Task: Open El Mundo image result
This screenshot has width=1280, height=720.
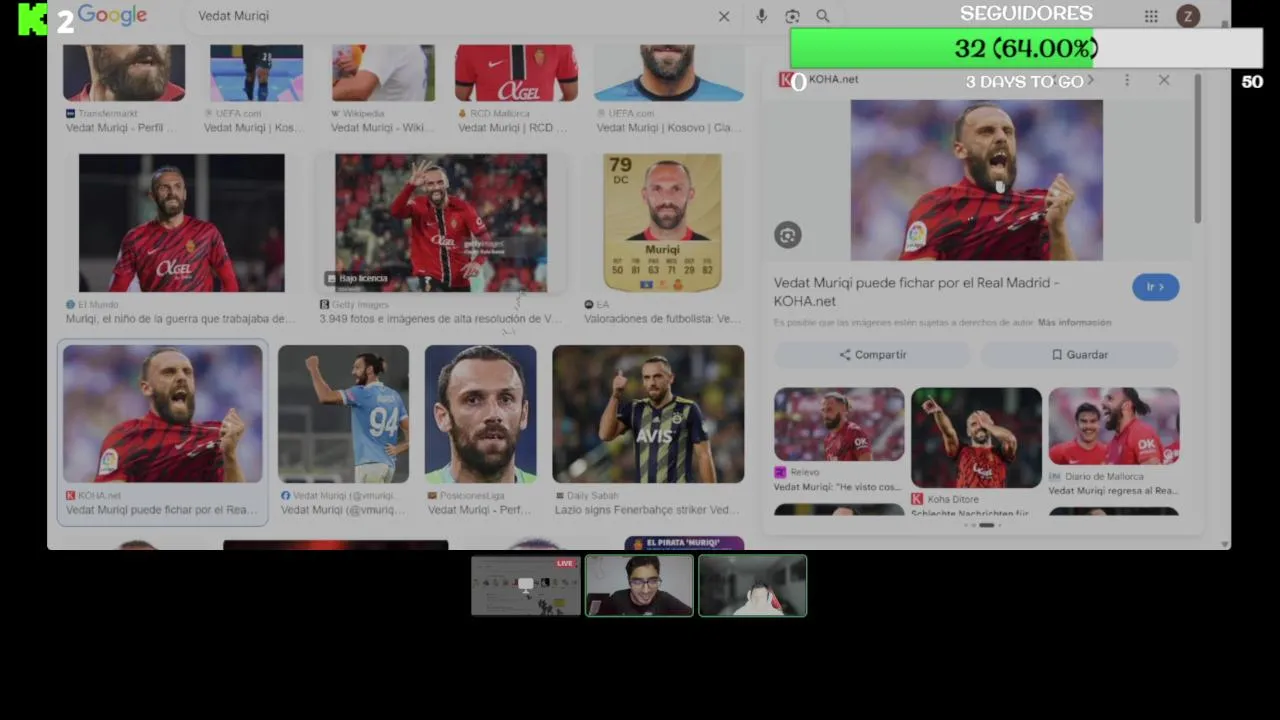Action: [182, 223]
